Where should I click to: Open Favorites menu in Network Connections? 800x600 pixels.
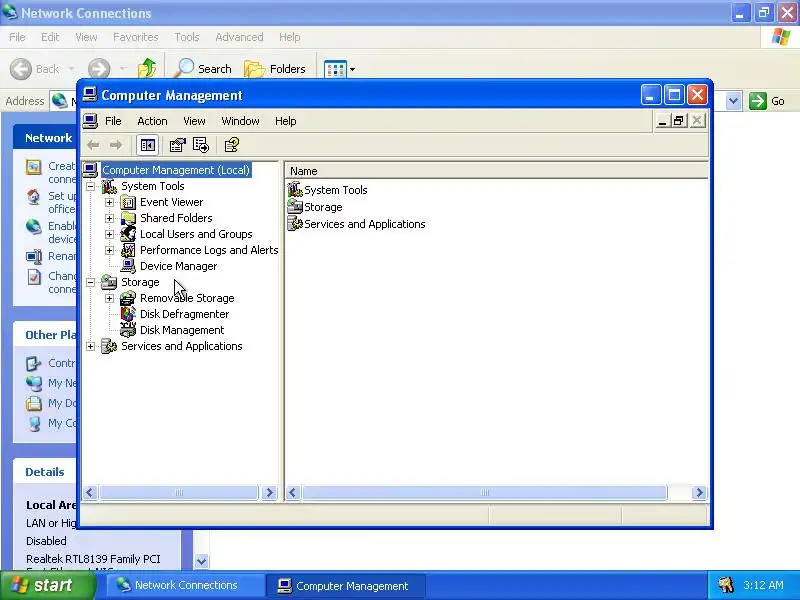136,37
